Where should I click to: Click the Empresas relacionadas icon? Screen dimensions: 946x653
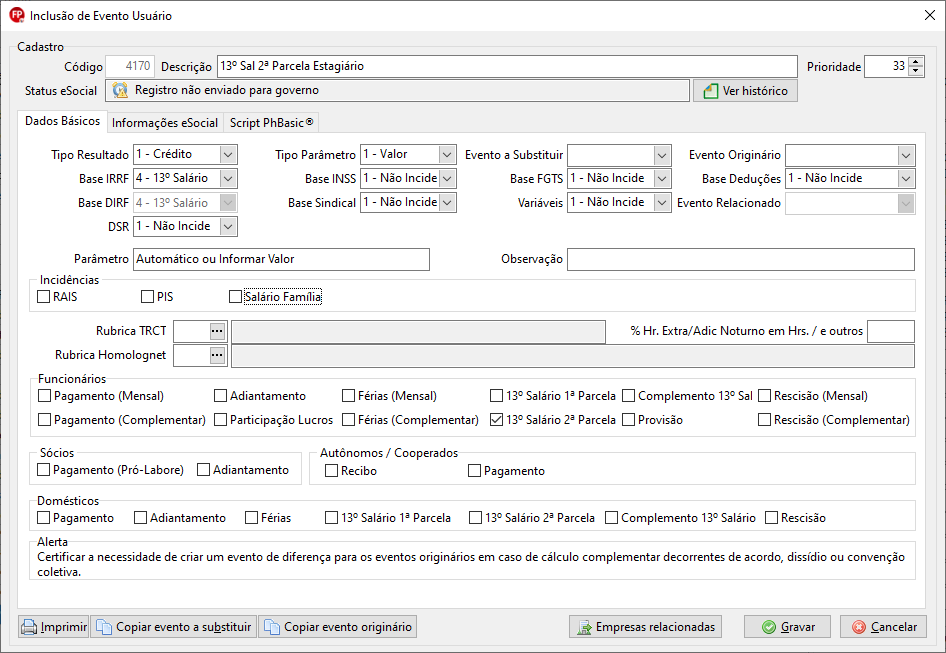[584, 627]
